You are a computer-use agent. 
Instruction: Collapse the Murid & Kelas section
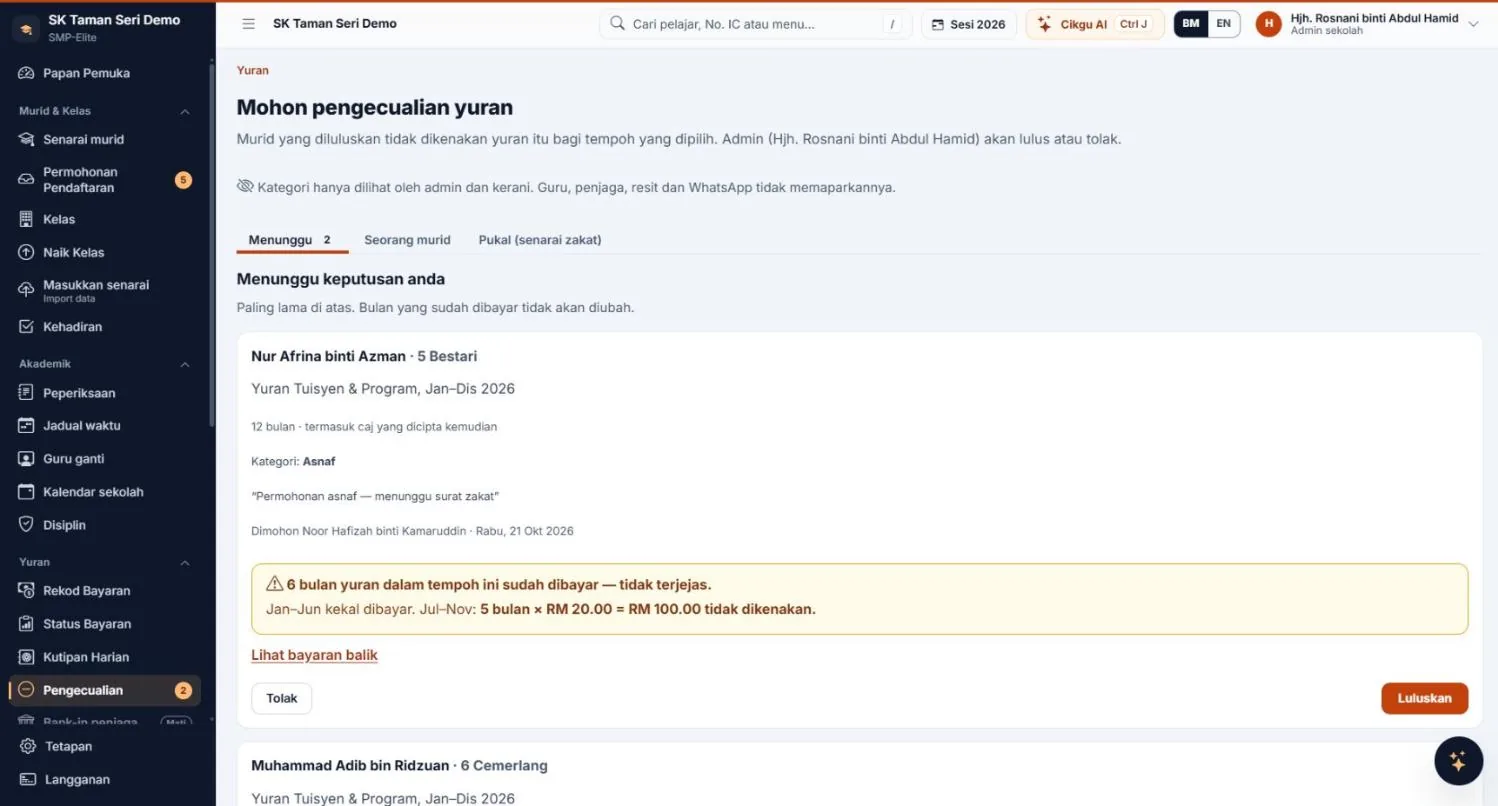point(185,111)
